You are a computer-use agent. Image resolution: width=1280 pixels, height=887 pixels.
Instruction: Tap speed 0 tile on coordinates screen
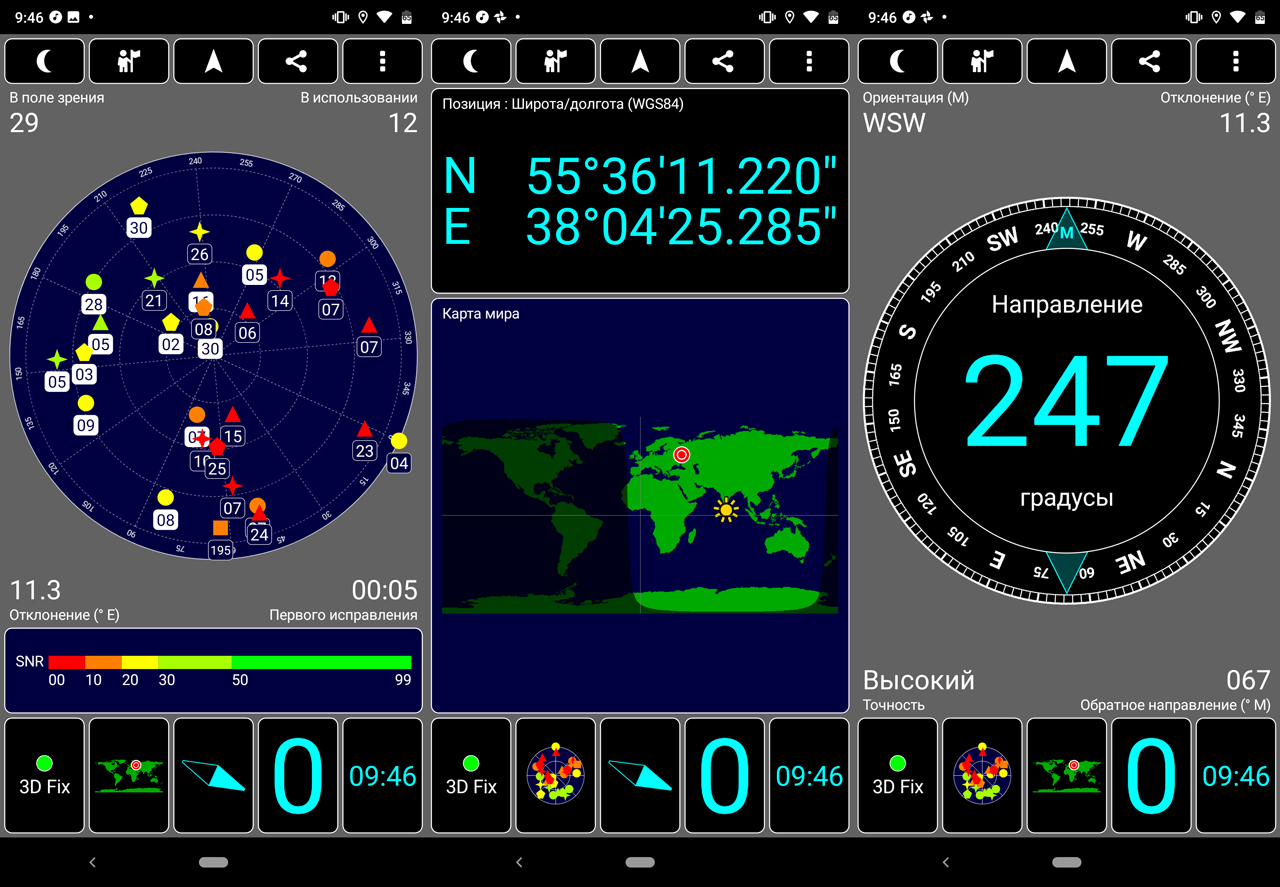pyautogui.click(x=724, y=775)
